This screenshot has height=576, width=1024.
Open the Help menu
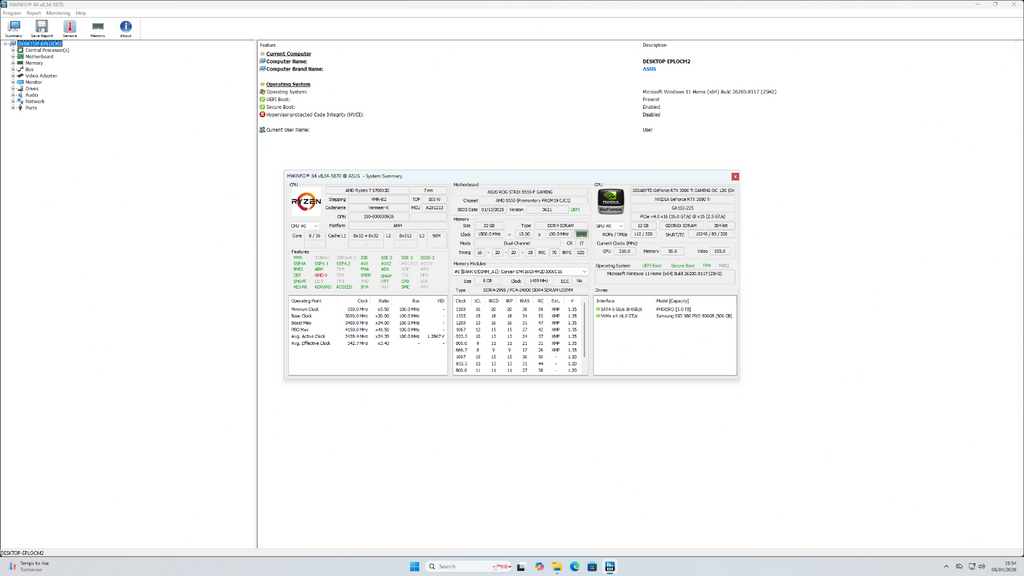pyautogui.click(x=81, y=13)
